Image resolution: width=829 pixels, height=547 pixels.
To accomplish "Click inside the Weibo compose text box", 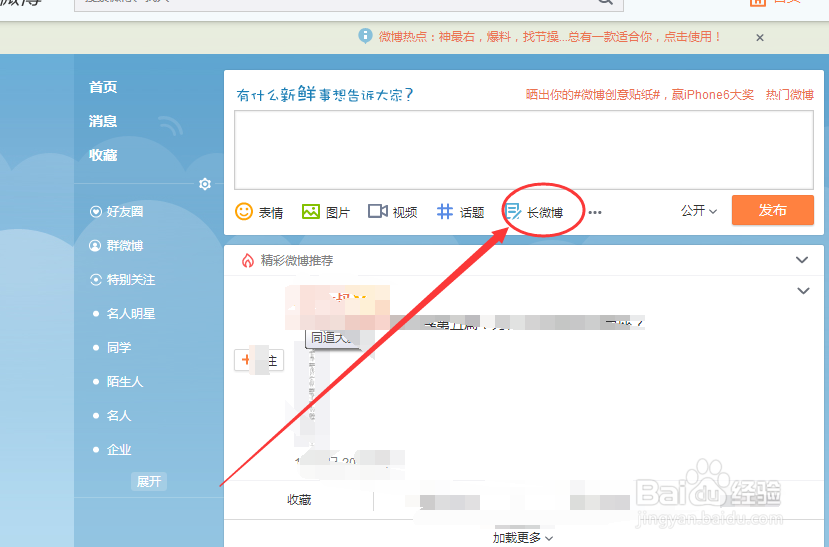I will [x=523, y=150].
